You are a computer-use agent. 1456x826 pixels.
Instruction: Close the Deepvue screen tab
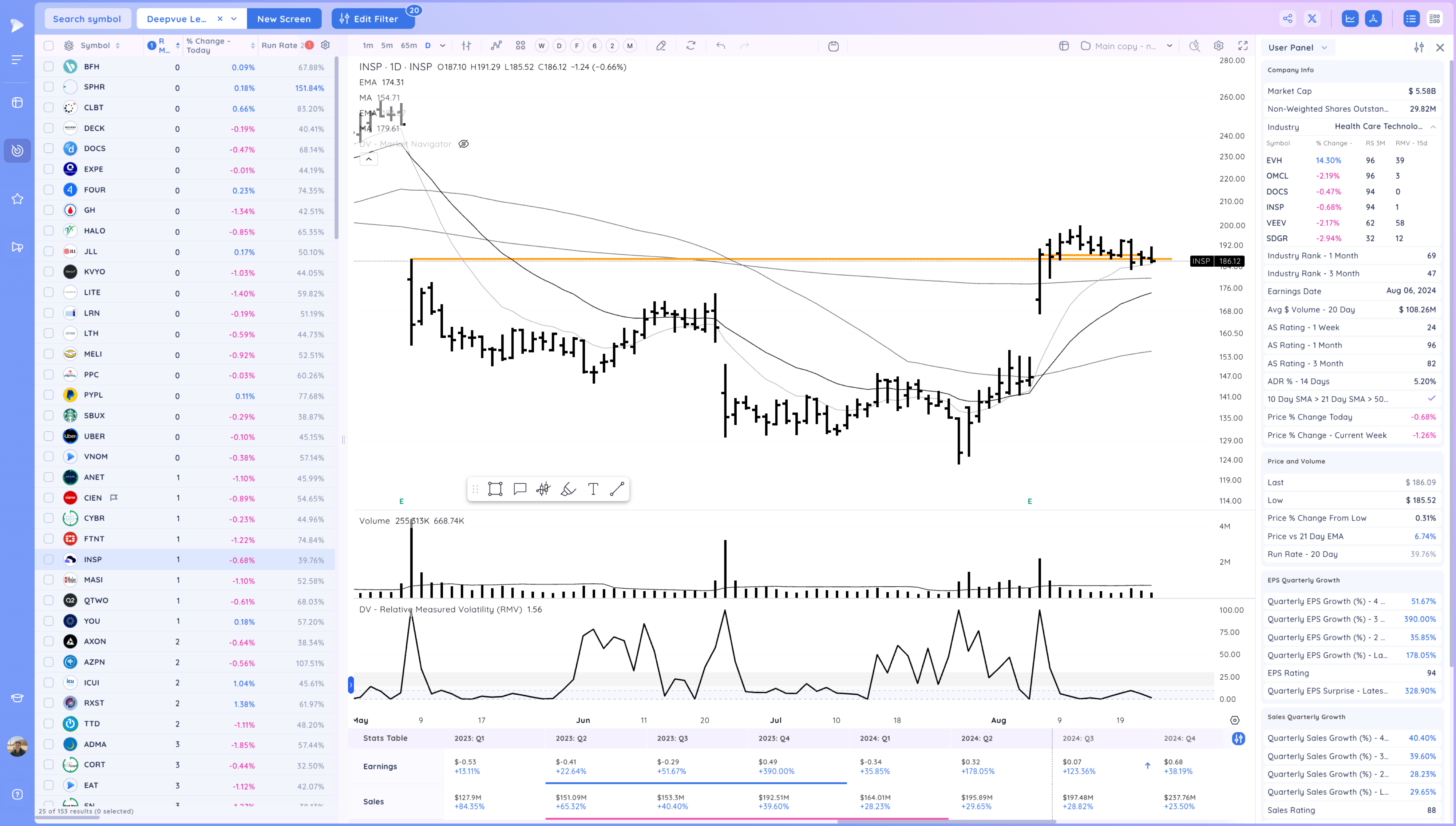[220, 19]
